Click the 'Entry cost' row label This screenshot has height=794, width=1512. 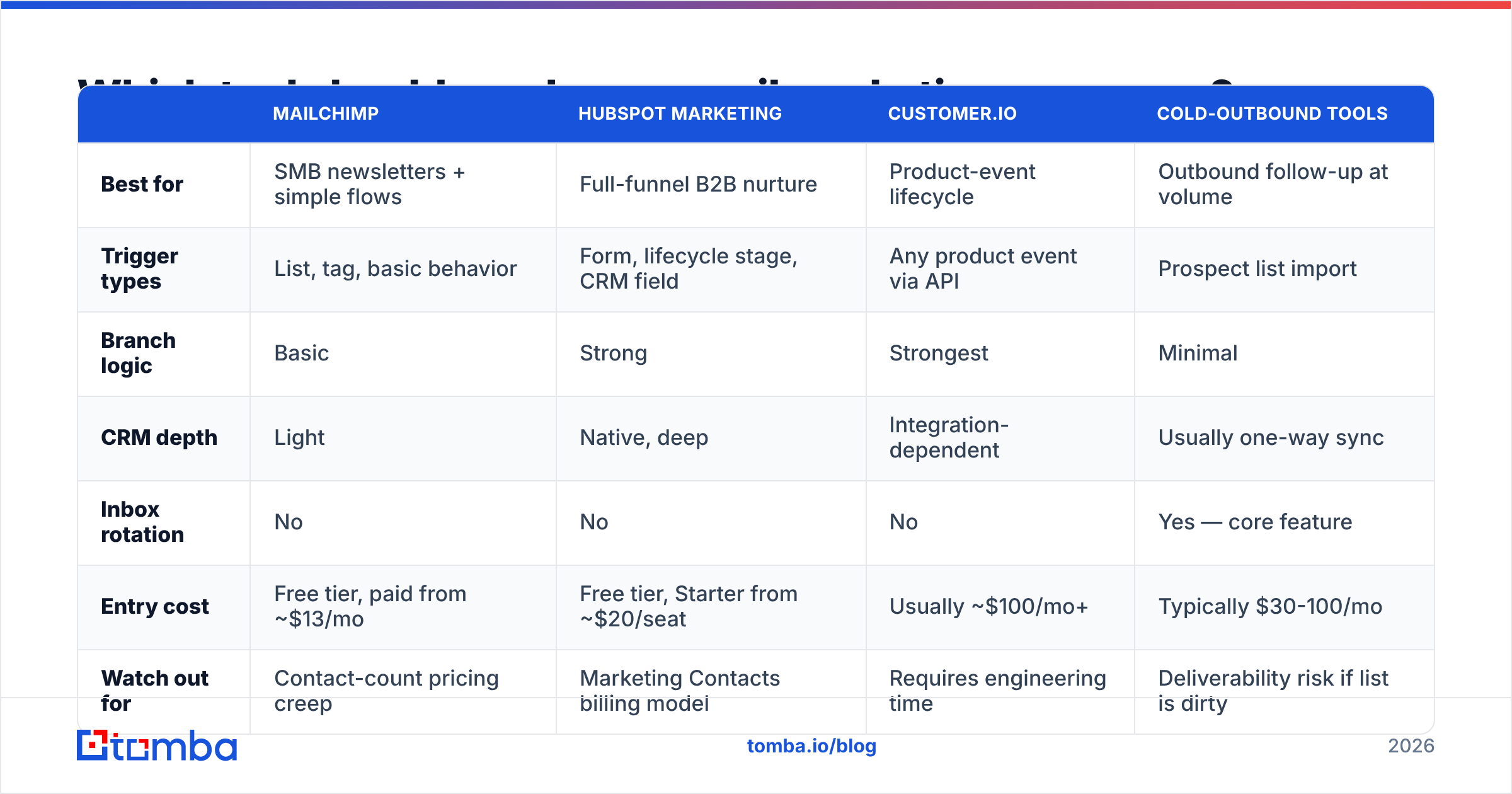pos(154,606)
